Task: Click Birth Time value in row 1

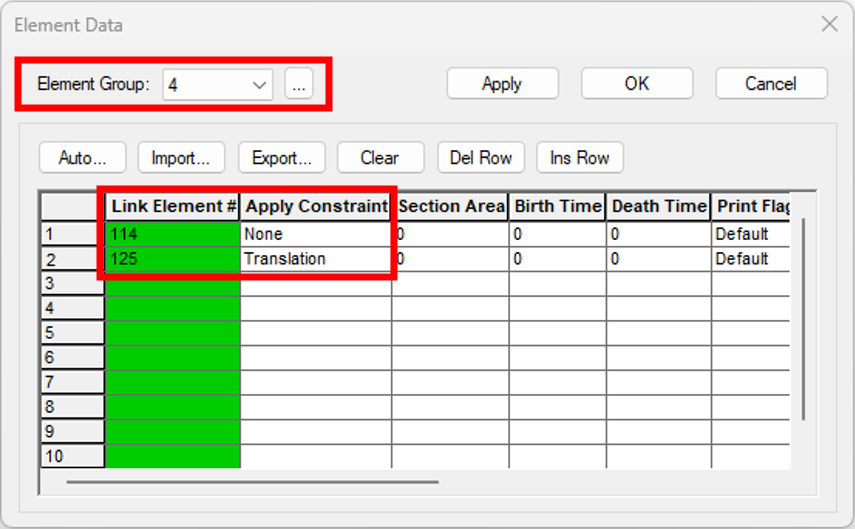Action: click(557, 234)
